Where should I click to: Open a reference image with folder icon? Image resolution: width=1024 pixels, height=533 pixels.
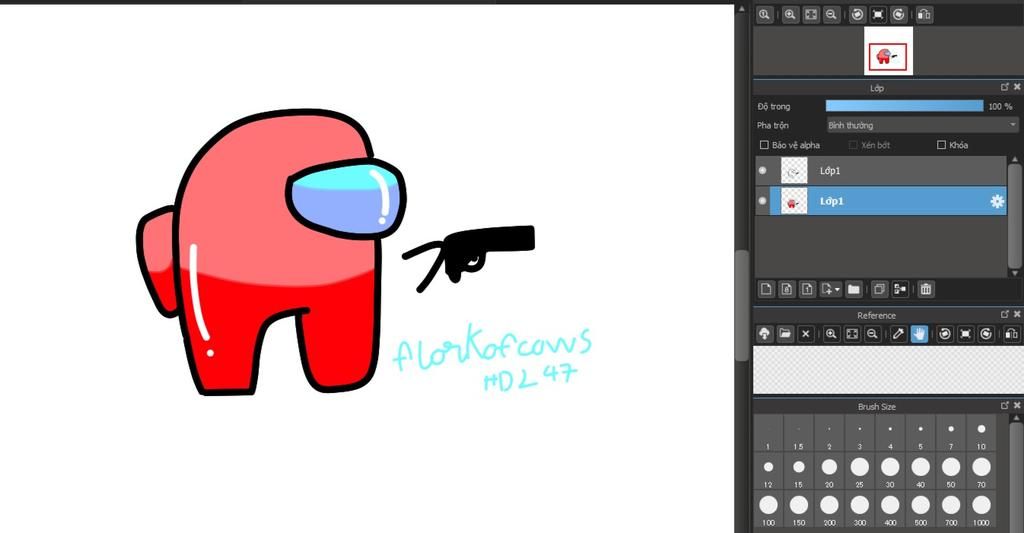[x=785, y=334]
